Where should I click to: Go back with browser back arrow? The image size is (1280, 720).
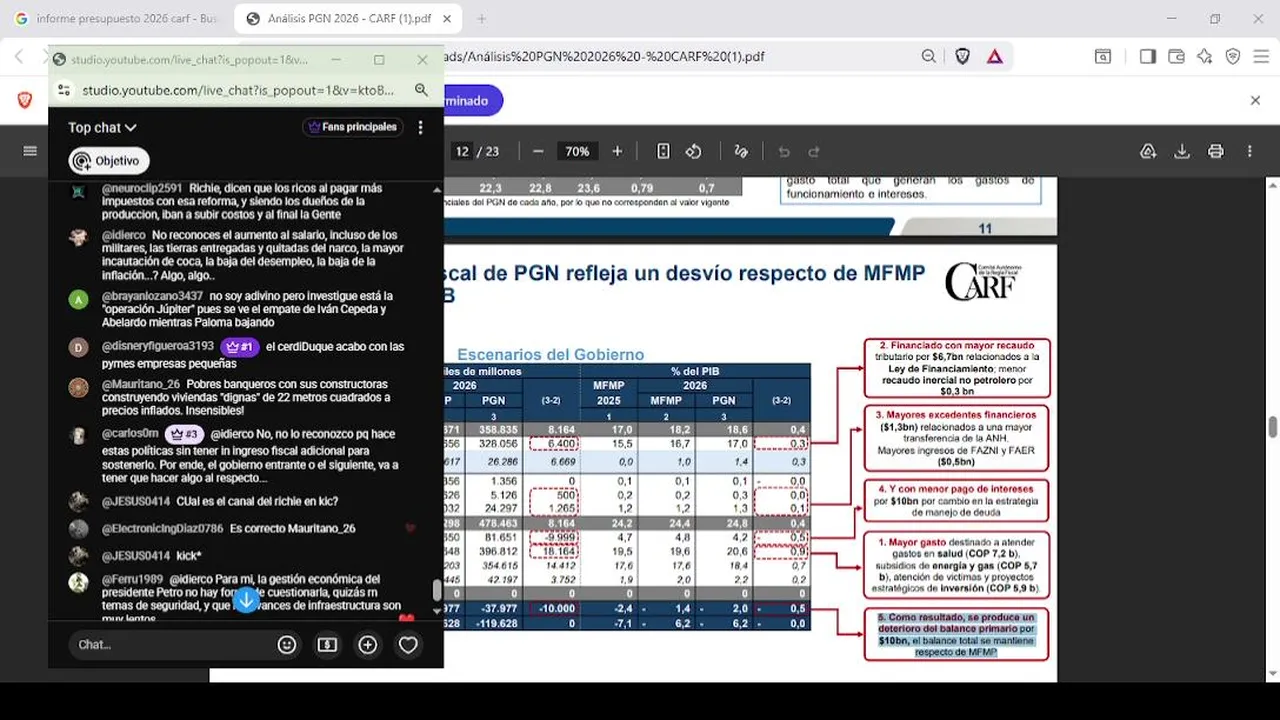tap(19, 56)
